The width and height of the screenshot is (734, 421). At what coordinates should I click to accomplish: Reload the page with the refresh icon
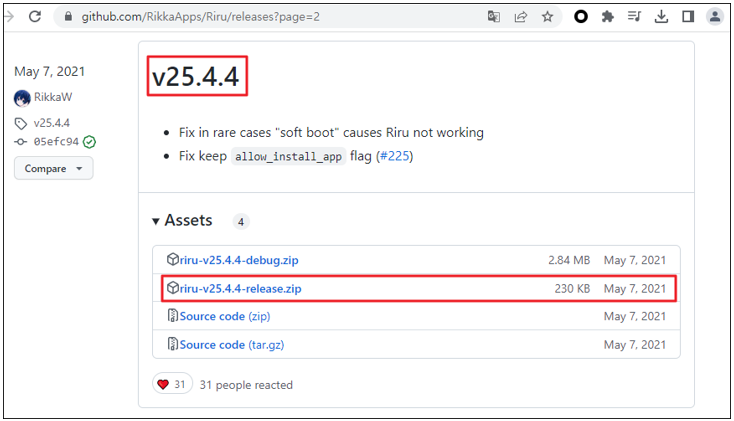35,17
